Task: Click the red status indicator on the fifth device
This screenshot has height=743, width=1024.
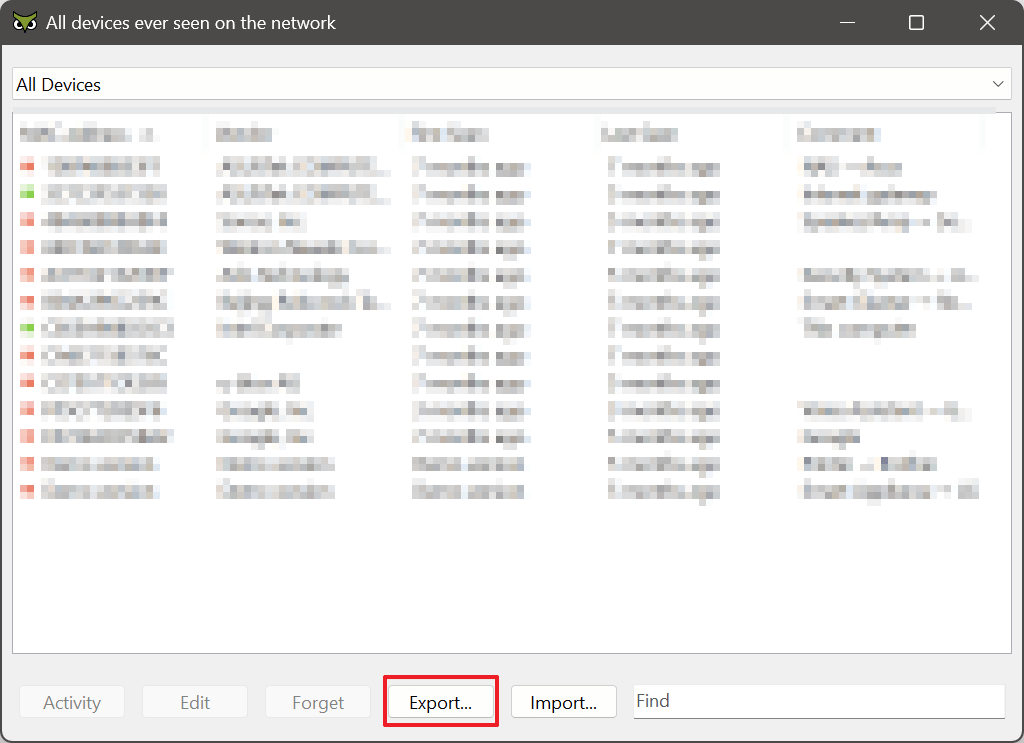Action: point(27,274)
